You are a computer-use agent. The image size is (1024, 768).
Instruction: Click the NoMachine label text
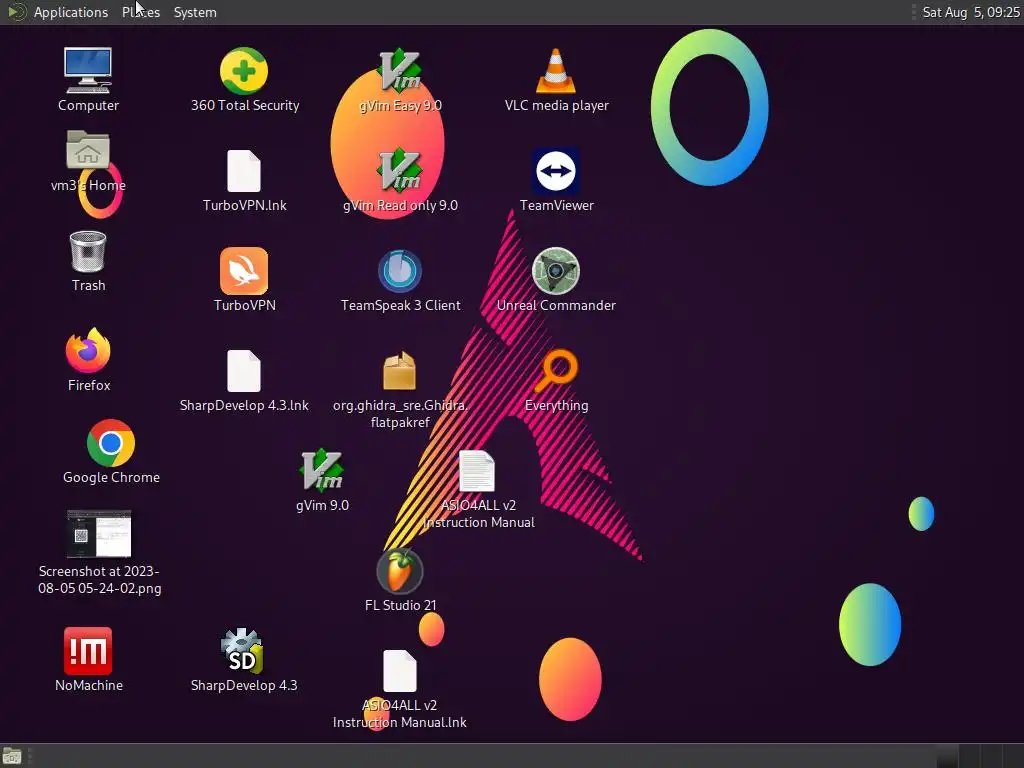point(89,685)
